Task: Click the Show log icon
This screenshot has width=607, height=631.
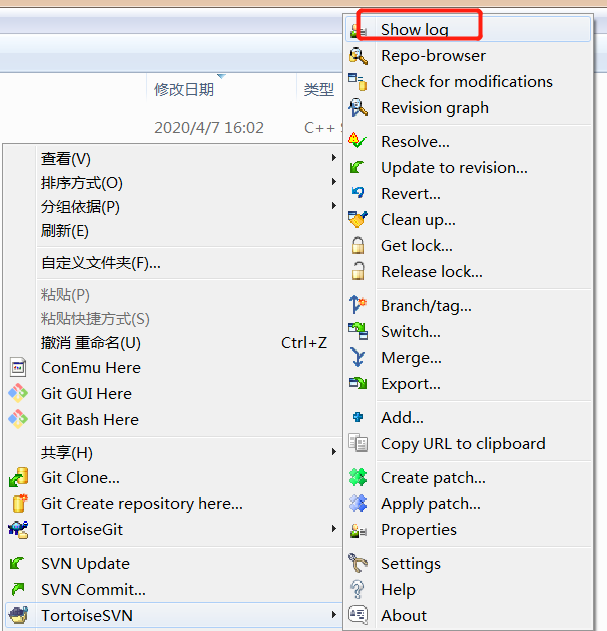Action: click(357, 31)
